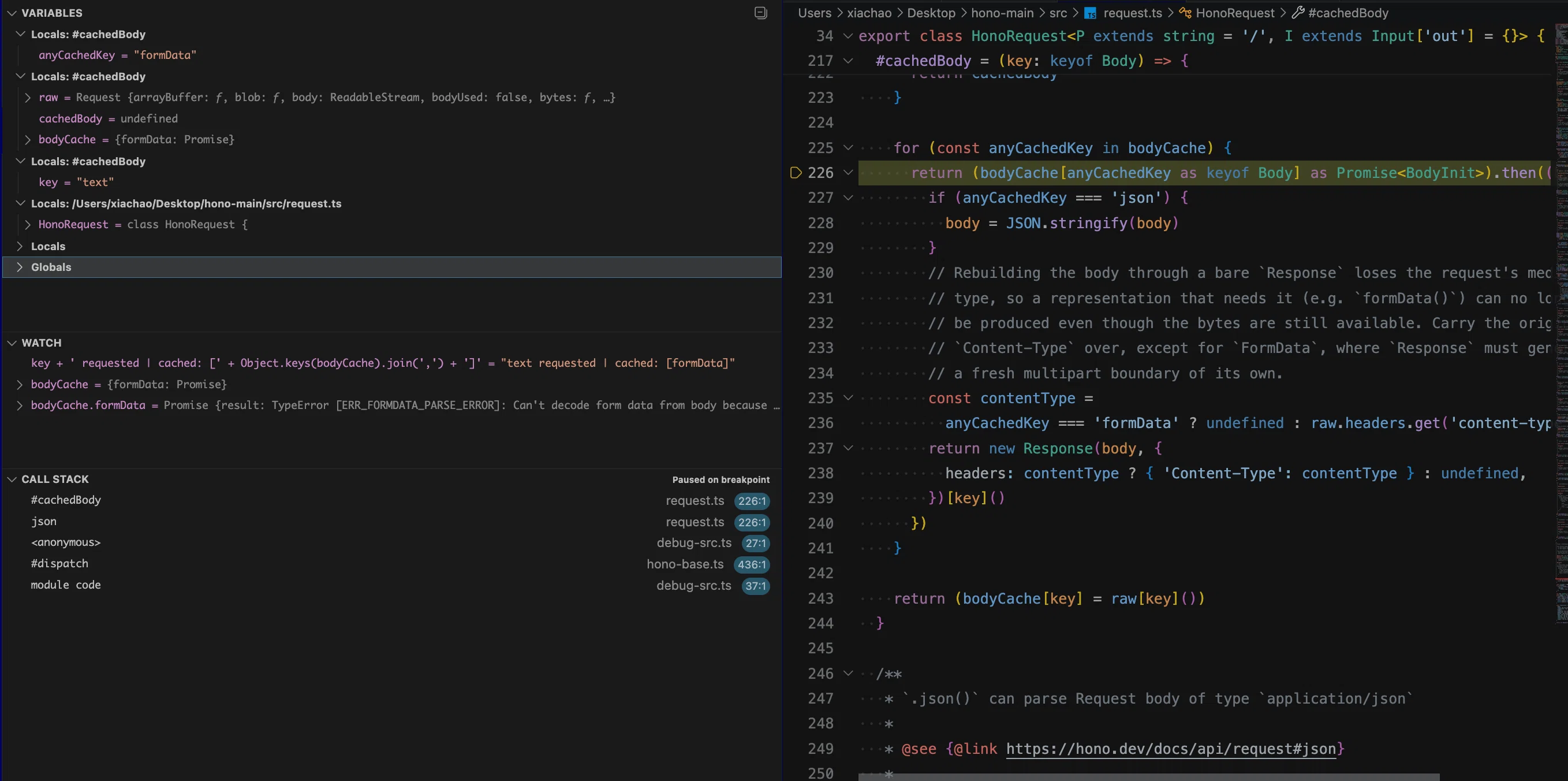The width and height of the screenshot is (1568, 781).
Task: Click line number 243 in the gutter
Action: (x=820, y=599)
